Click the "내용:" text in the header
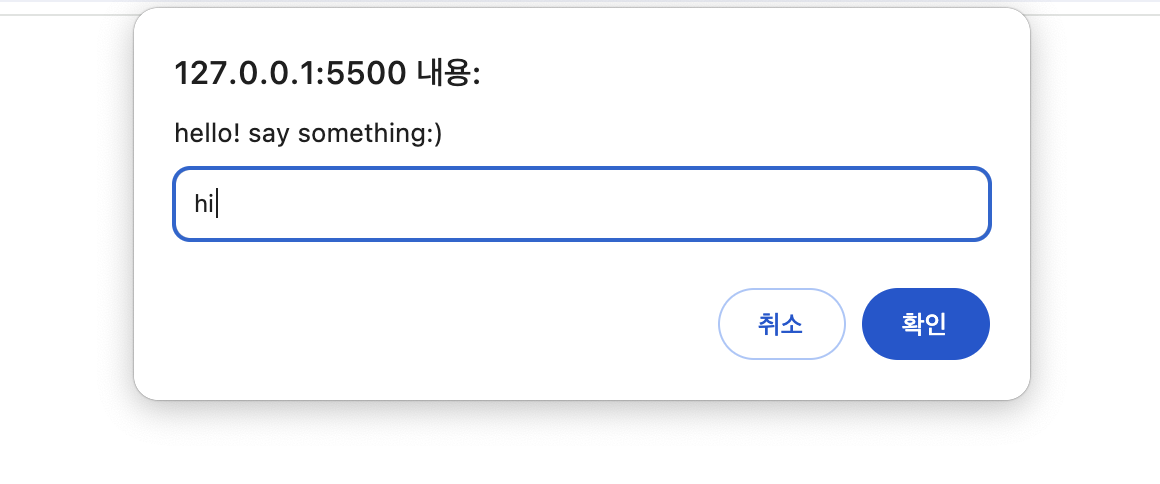 pyautogui.click(x=448, y=73)
